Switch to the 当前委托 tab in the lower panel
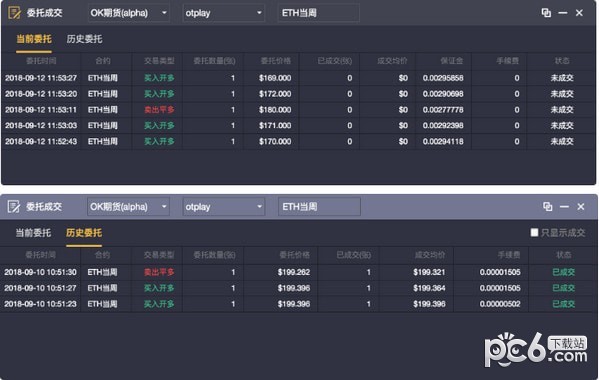Image resolution: width=599 pixels, height=380 pixels. click(x=33, y=233)
